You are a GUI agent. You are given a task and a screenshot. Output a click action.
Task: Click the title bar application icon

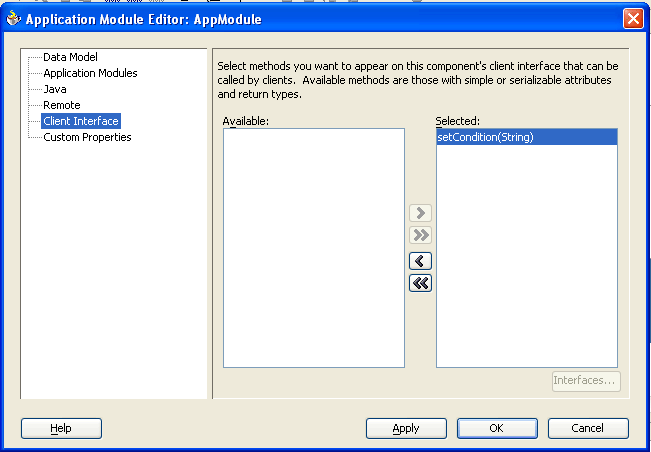pos(14,19)
